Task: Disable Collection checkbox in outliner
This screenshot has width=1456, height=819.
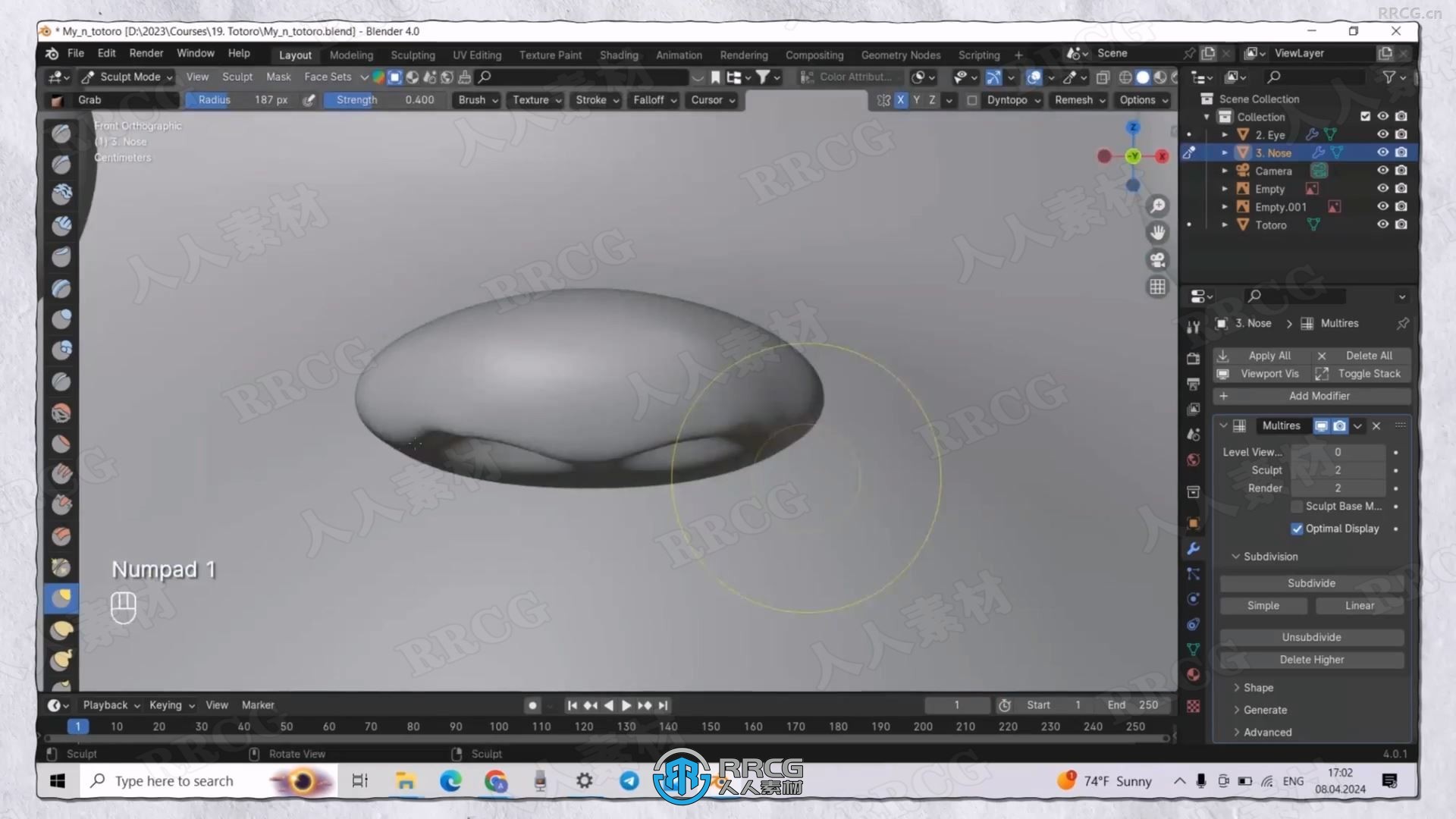Action: click(x=1365, y=116)
